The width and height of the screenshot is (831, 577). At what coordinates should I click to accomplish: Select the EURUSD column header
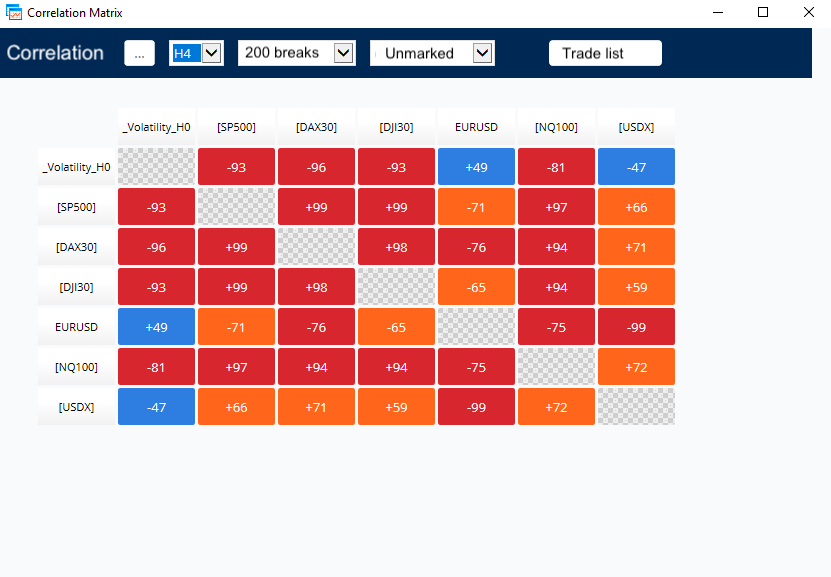click(x=476, y=127)
